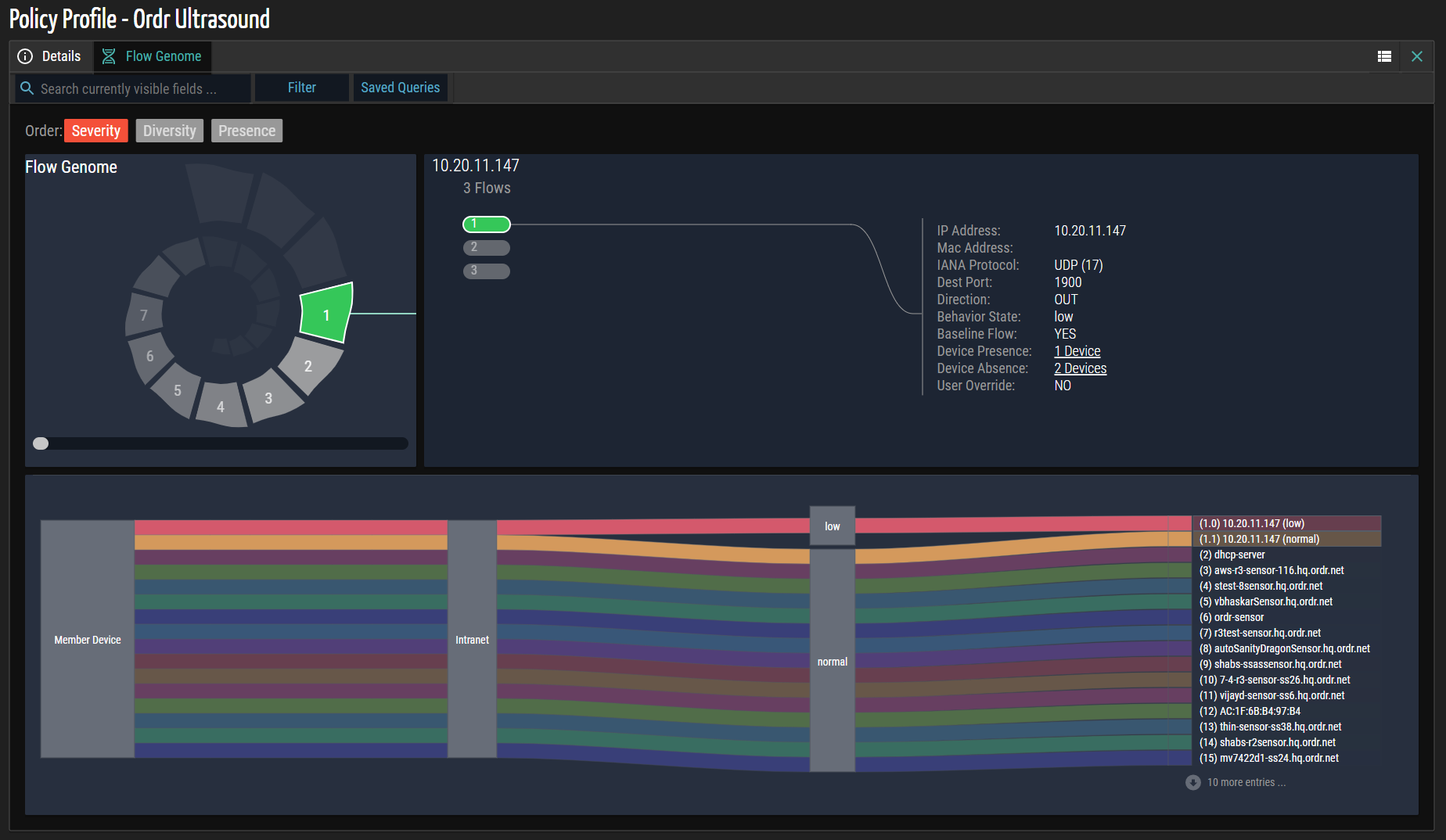Viewport: 1446px width, 840px height.
Task: Select green segment 1 in genome ring
Action: click(327, 314)
